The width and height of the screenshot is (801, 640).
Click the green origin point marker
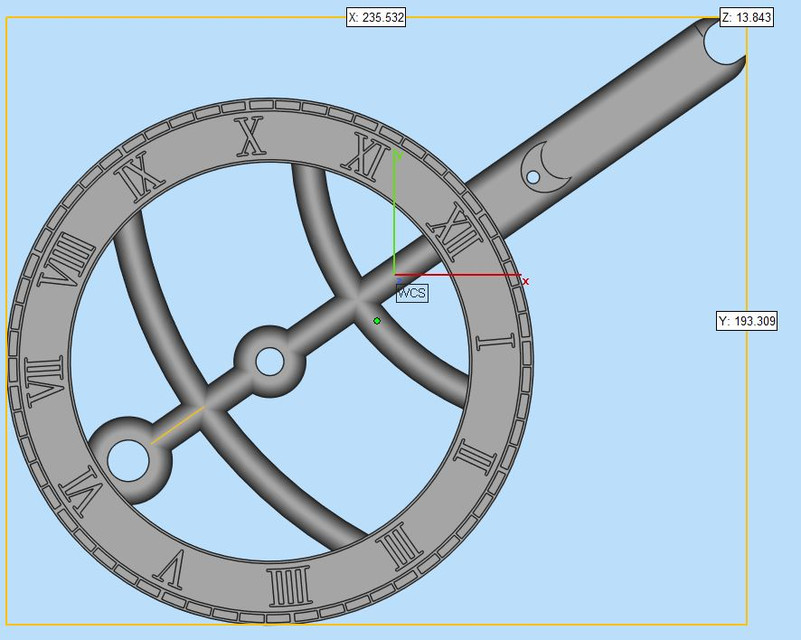(379, 320)
